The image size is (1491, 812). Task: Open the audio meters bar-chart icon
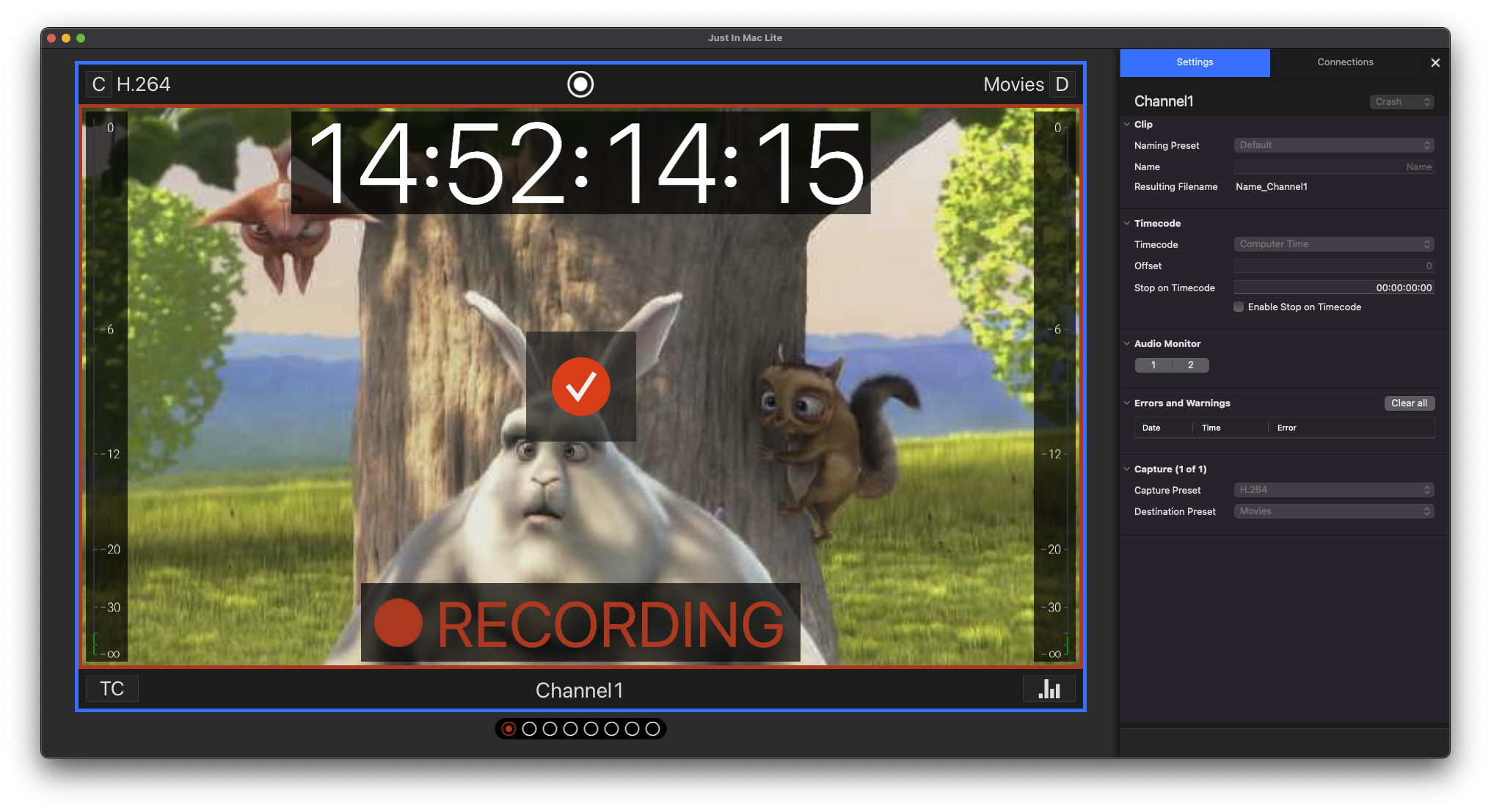pyautogui.click(x=1049, y=689)
